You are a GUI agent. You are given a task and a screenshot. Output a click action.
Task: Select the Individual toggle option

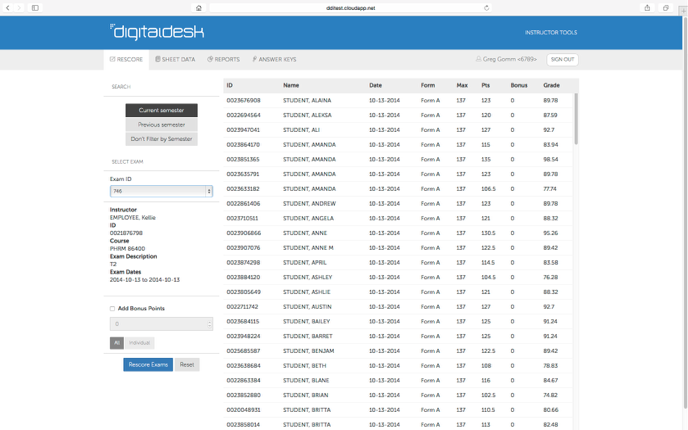pos(140,343)
